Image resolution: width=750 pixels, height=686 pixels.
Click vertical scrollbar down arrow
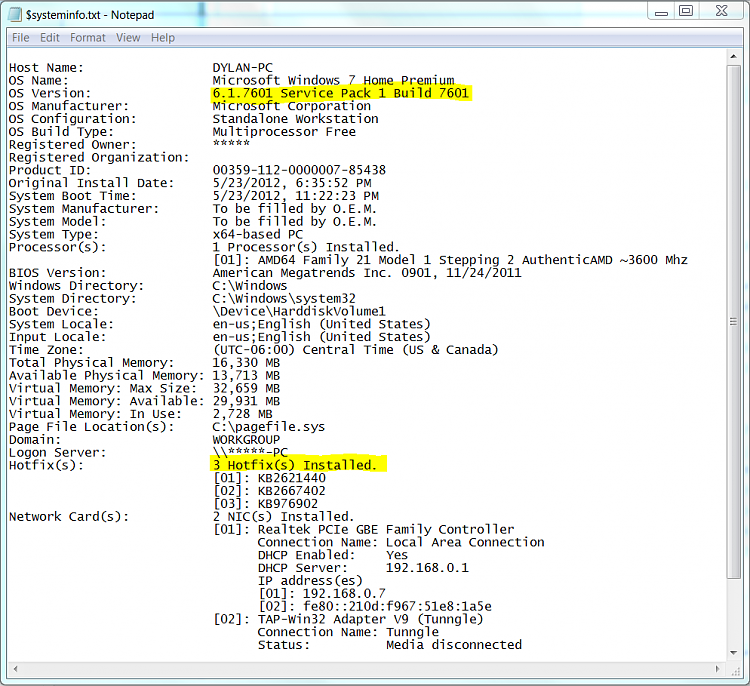[x=733, y=653]
